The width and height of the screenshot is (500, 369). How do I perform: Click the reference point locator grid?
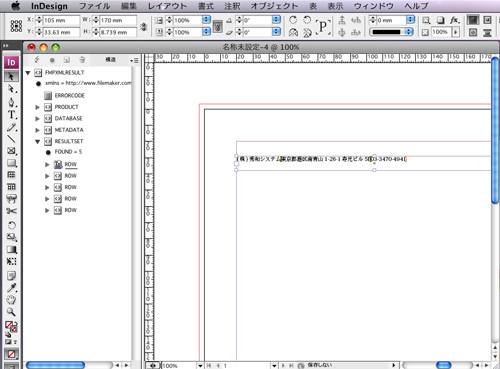tap(16, 26)
